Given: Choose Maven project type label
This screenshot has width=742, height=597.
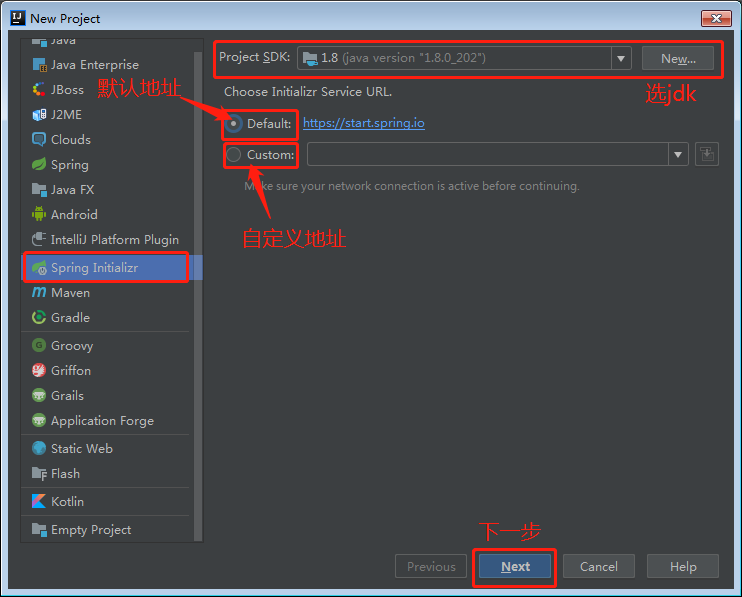Looking at the screenshot, I should point(71,292).
